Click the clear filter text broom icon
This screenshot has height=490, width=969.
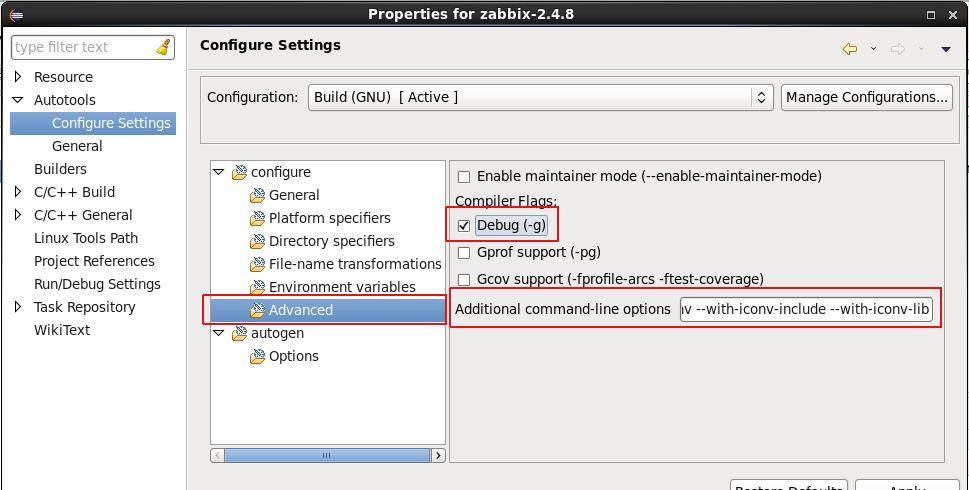coord(163,47)
